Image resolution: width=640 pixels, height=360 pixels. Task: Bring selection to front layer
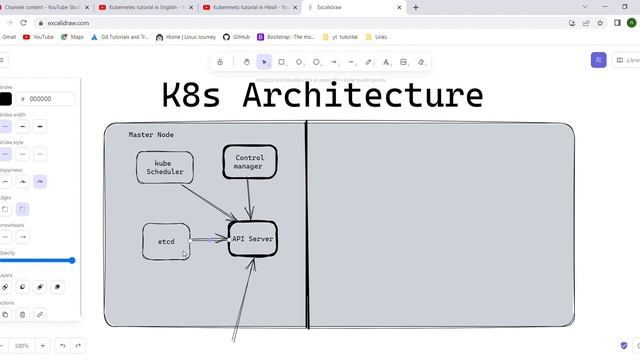(x=58, y=287)
